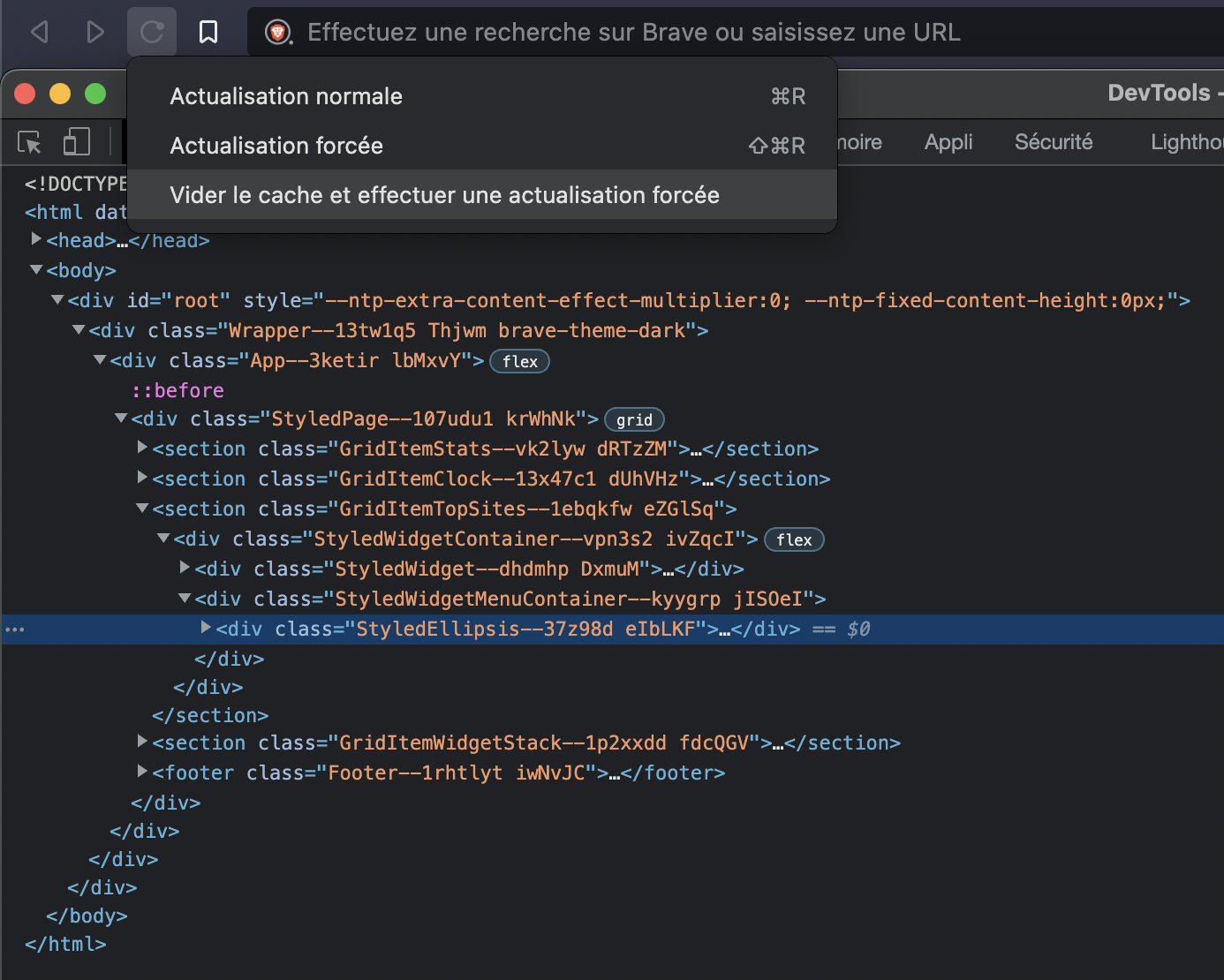The height and width of the screenshot is (980, 1224).
Task: Expand the GridItemStats section node
Action: click(x=142, y=448)
